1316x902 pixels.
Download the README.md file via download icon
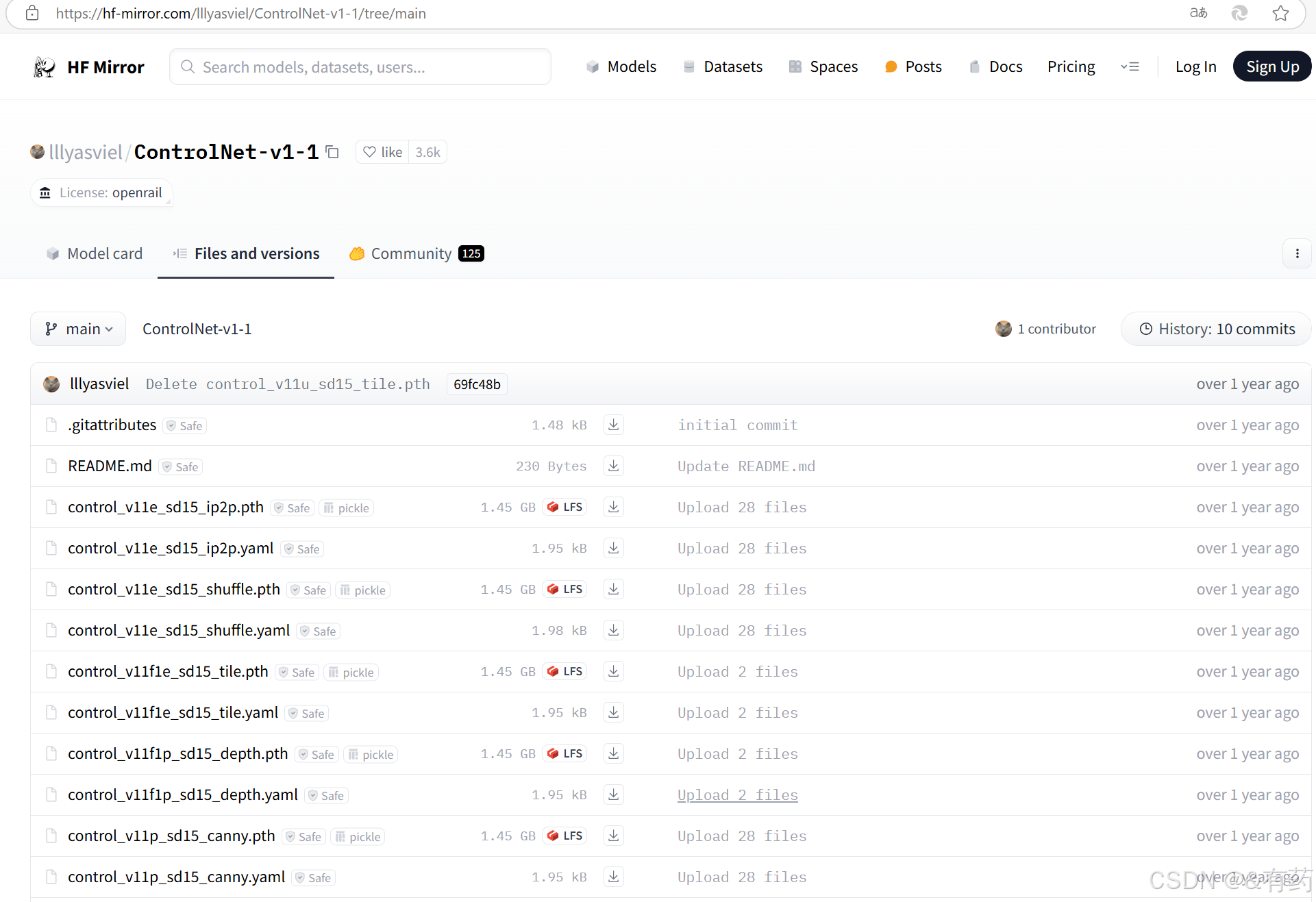point(613,466)
